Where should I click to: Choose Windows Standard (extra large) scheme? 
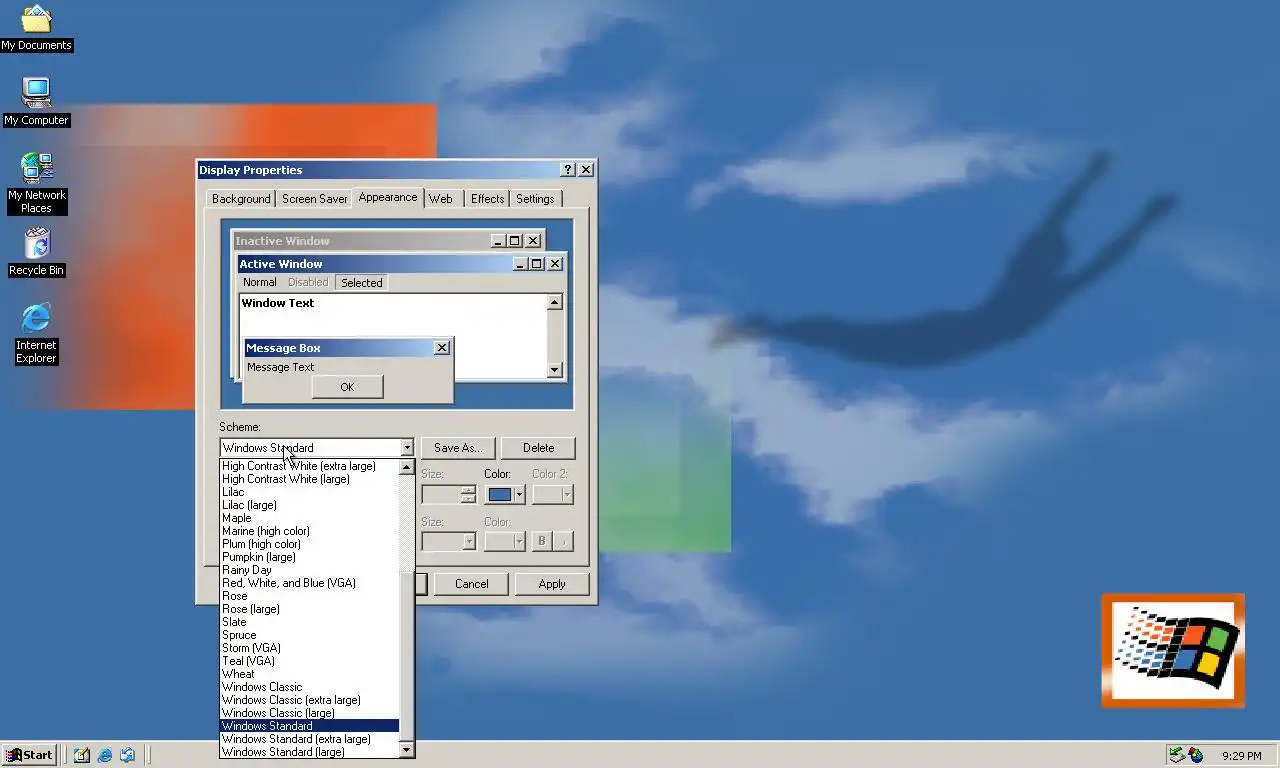tap(310, 739)
